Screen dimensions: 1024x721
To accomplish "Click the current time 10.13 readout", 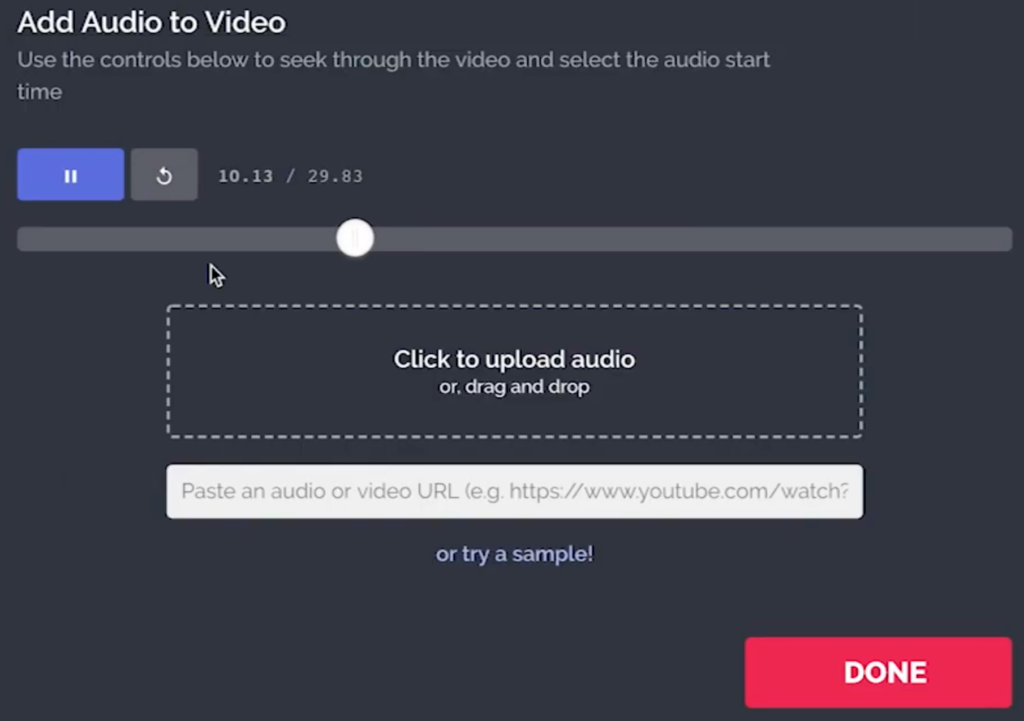I will 246,176.
